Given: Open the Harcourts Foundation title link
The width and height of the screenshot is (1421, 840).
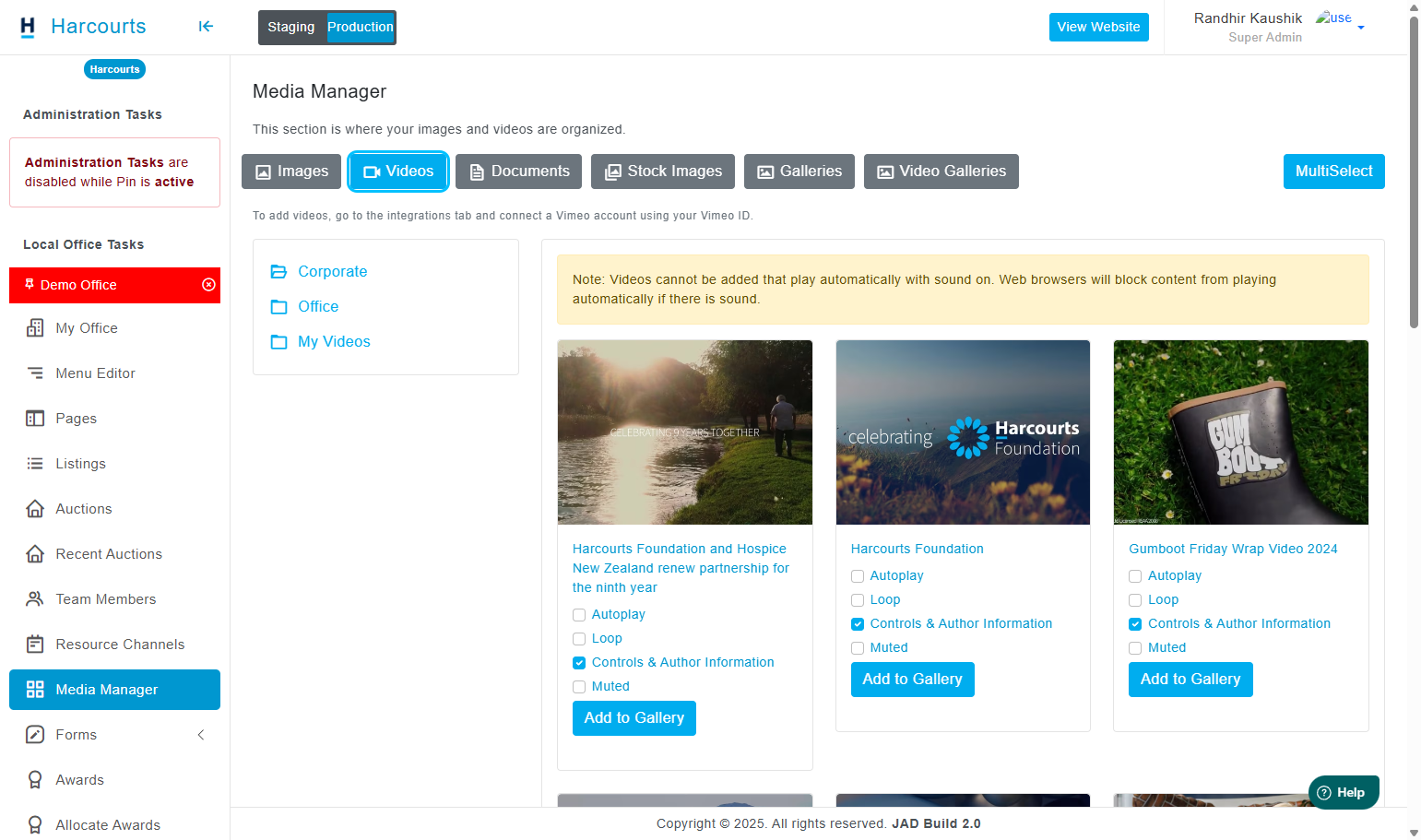Looking at the screenshot, I should point(918,549).
